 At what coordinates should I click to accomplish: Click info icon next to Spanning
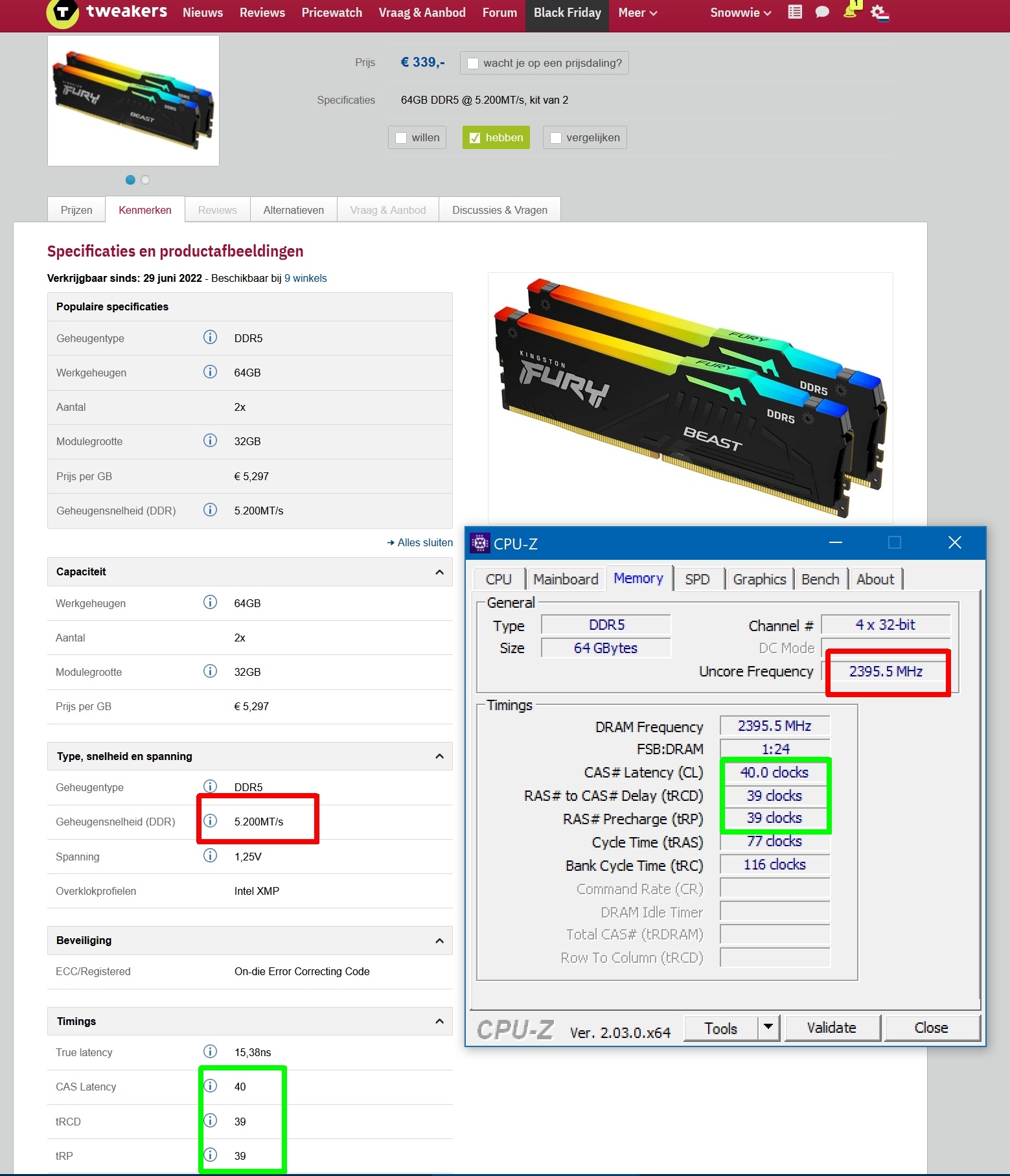[210, 855]
